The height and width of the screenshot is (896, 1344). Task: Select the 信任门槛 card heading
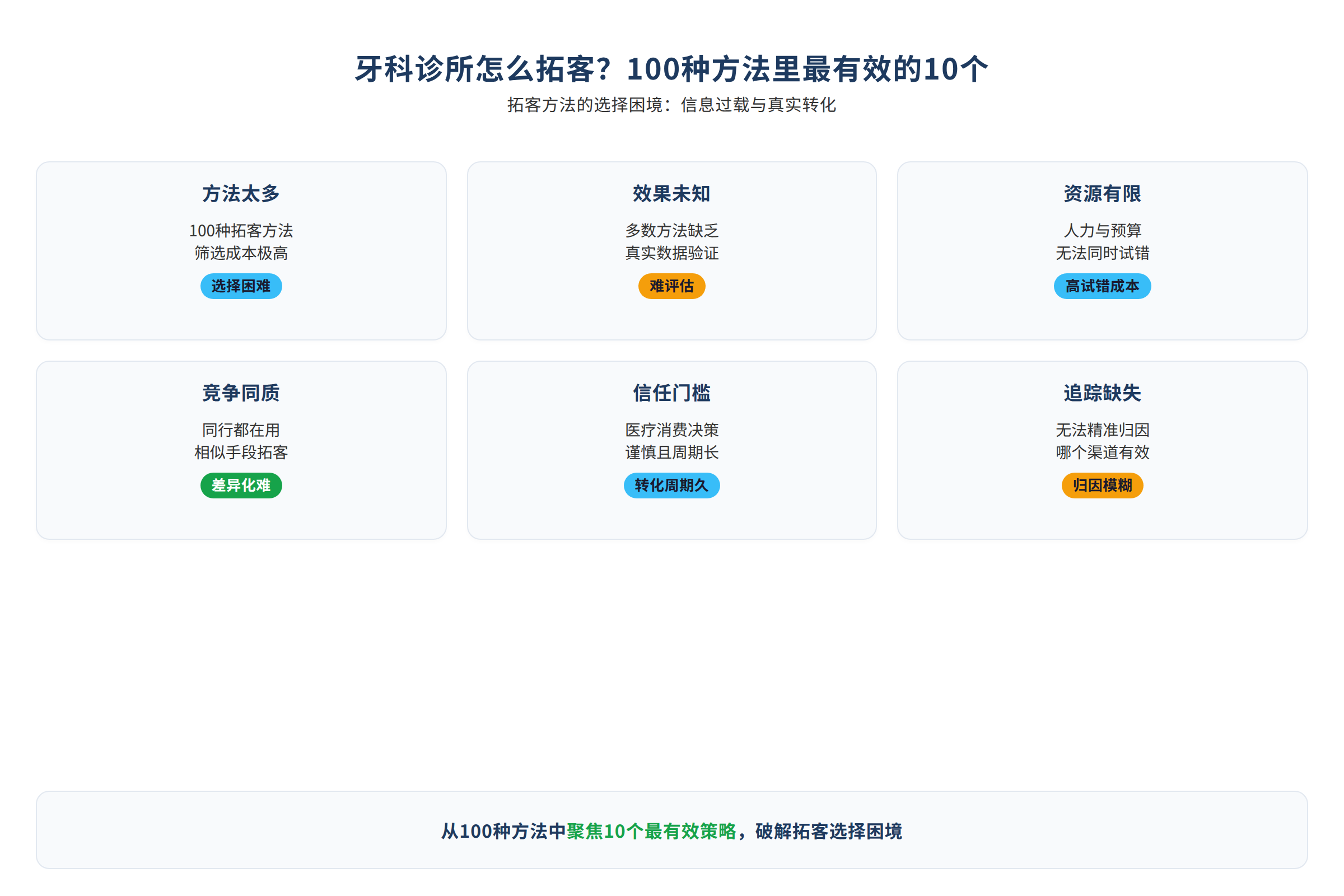[x=671, y=393]
